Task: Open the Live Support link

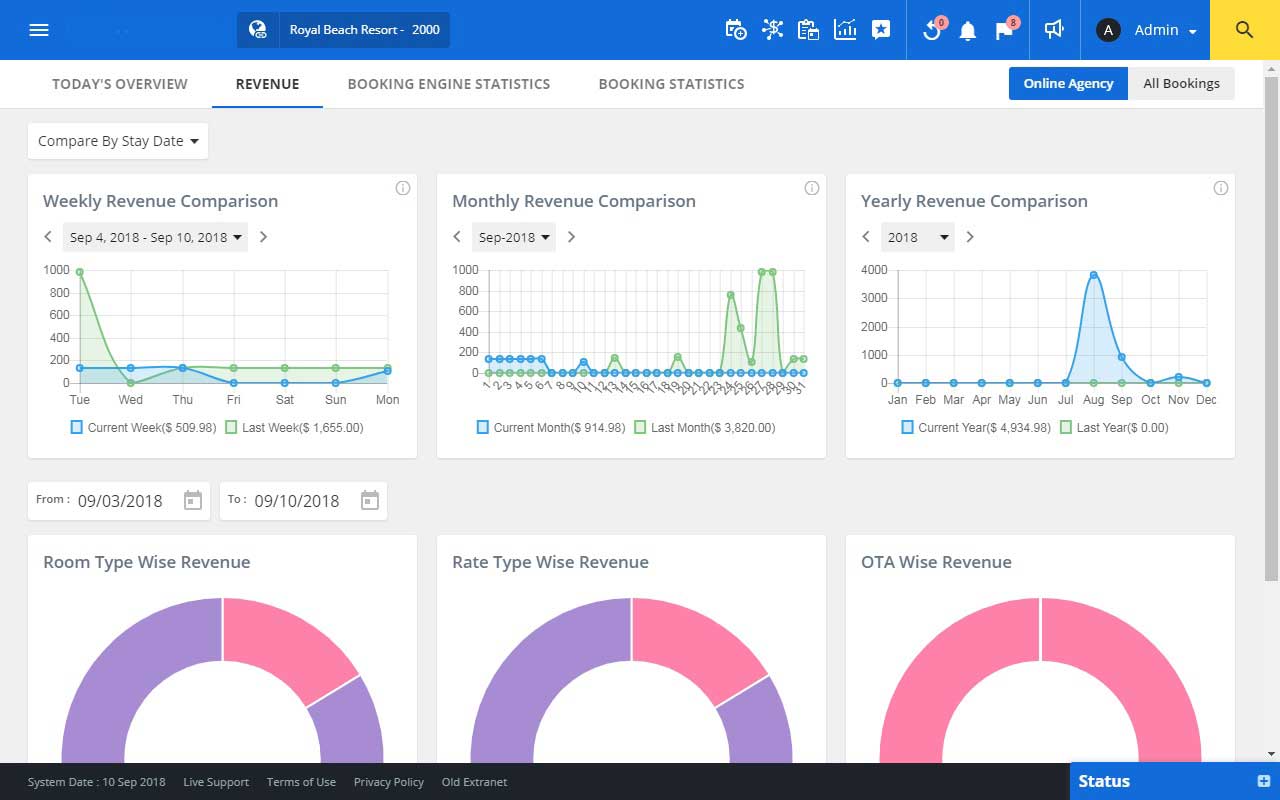Action: click(216, 782)
